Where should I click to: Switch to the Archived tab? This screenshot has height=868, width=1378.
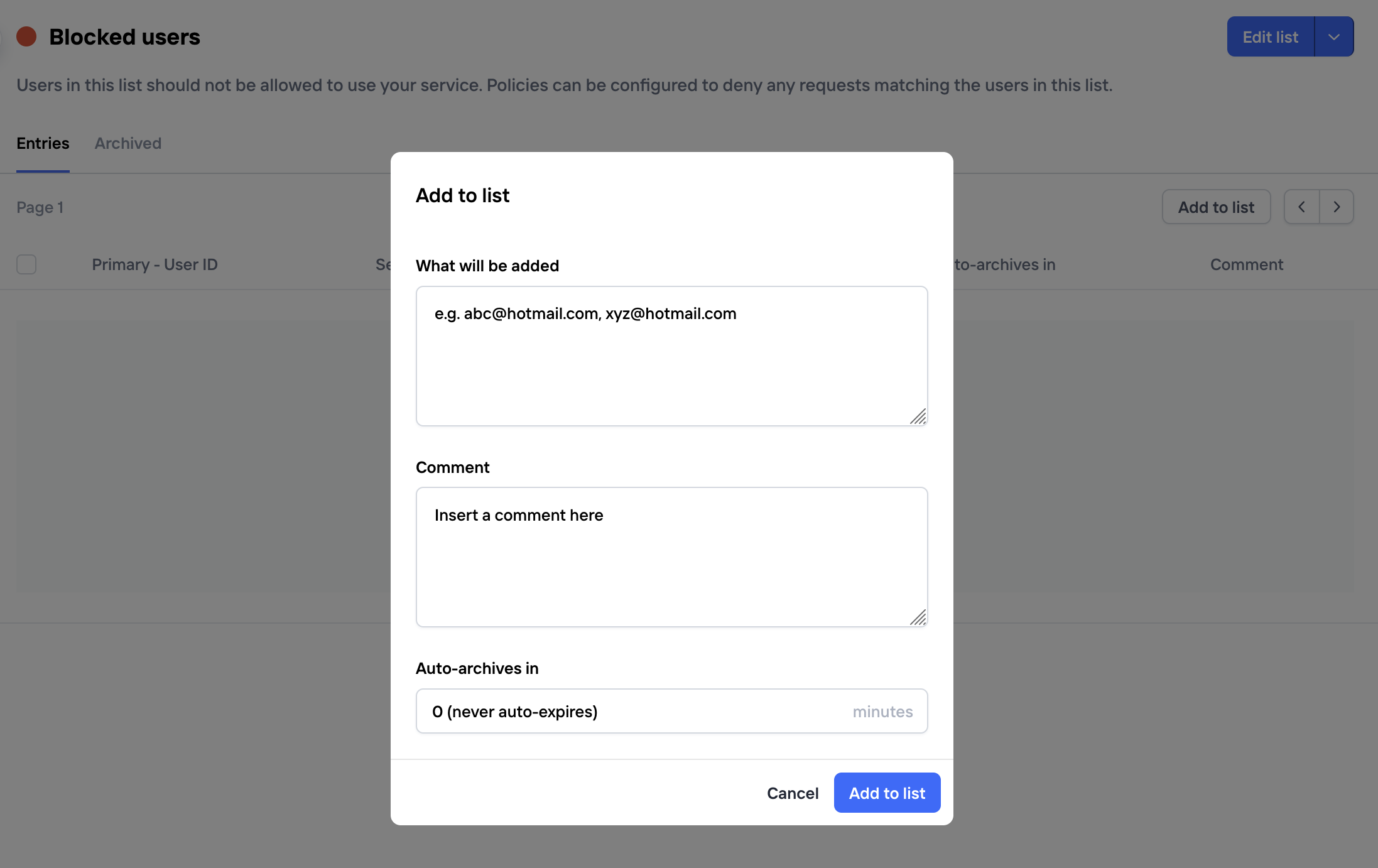127,143
